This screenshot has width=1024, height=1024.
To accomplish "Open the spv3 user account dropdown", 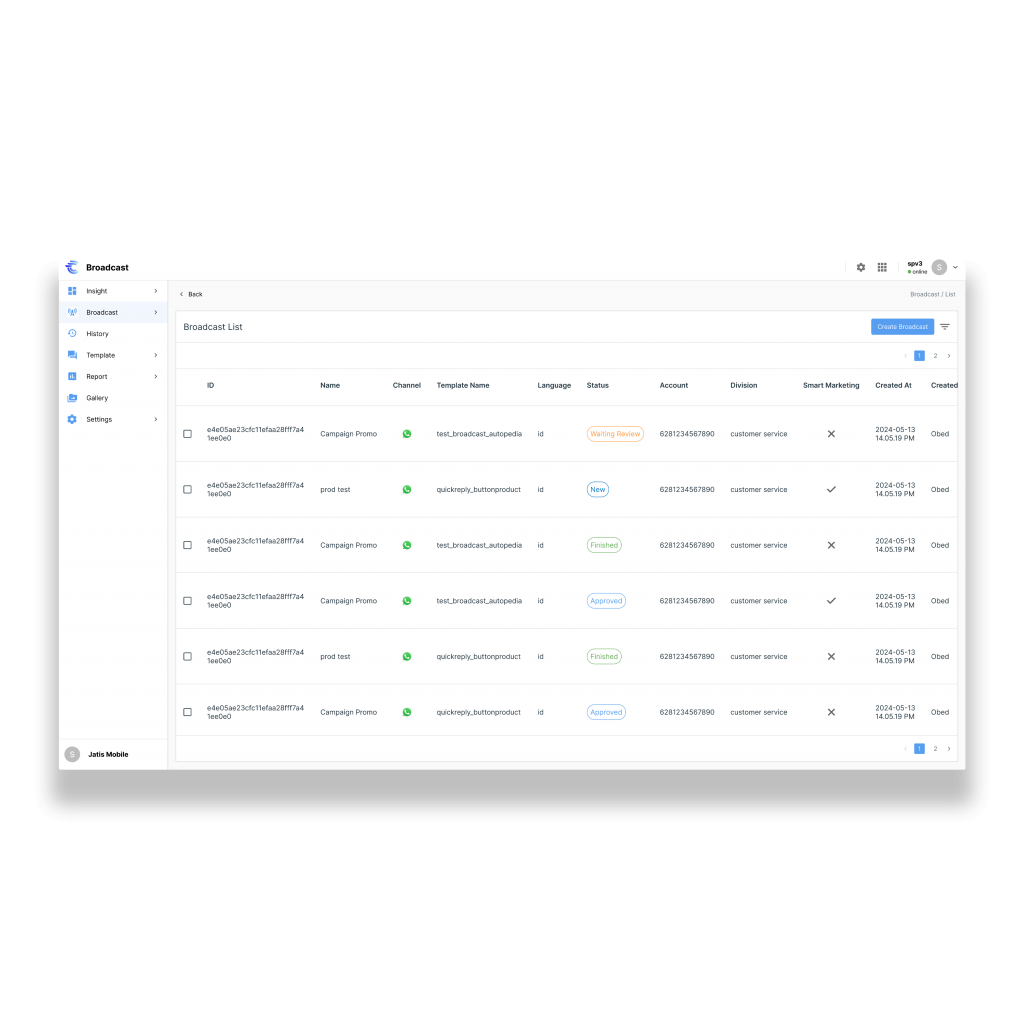I will click(955, 268).
